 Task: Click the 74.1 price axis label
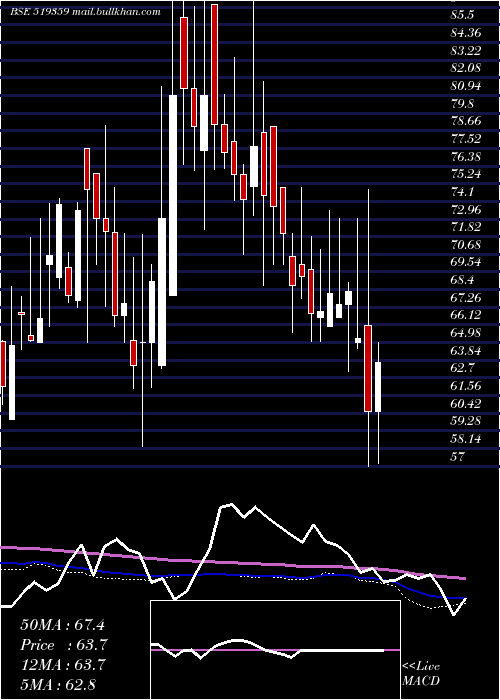(x=462, y=192)
